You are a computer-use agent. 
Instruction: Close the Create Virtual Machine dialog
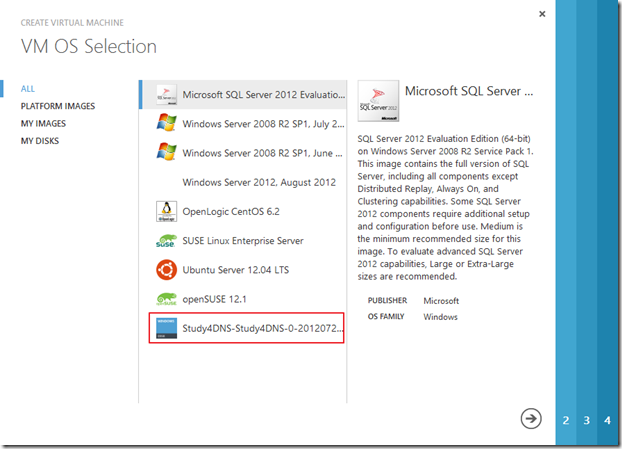tap(542, 14)
